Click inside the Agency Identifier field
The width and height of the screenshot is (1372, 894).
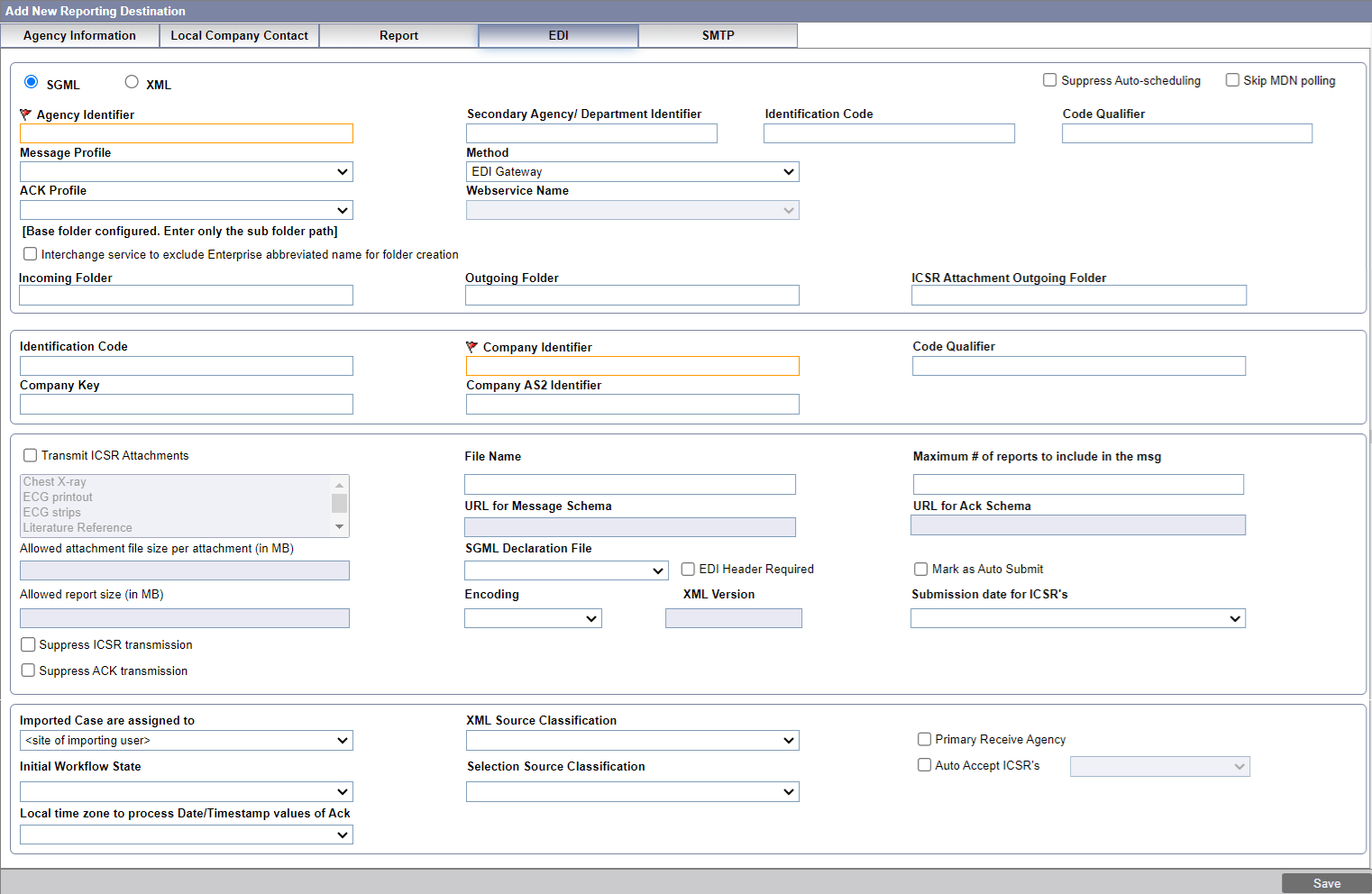[x=186, y=132]
